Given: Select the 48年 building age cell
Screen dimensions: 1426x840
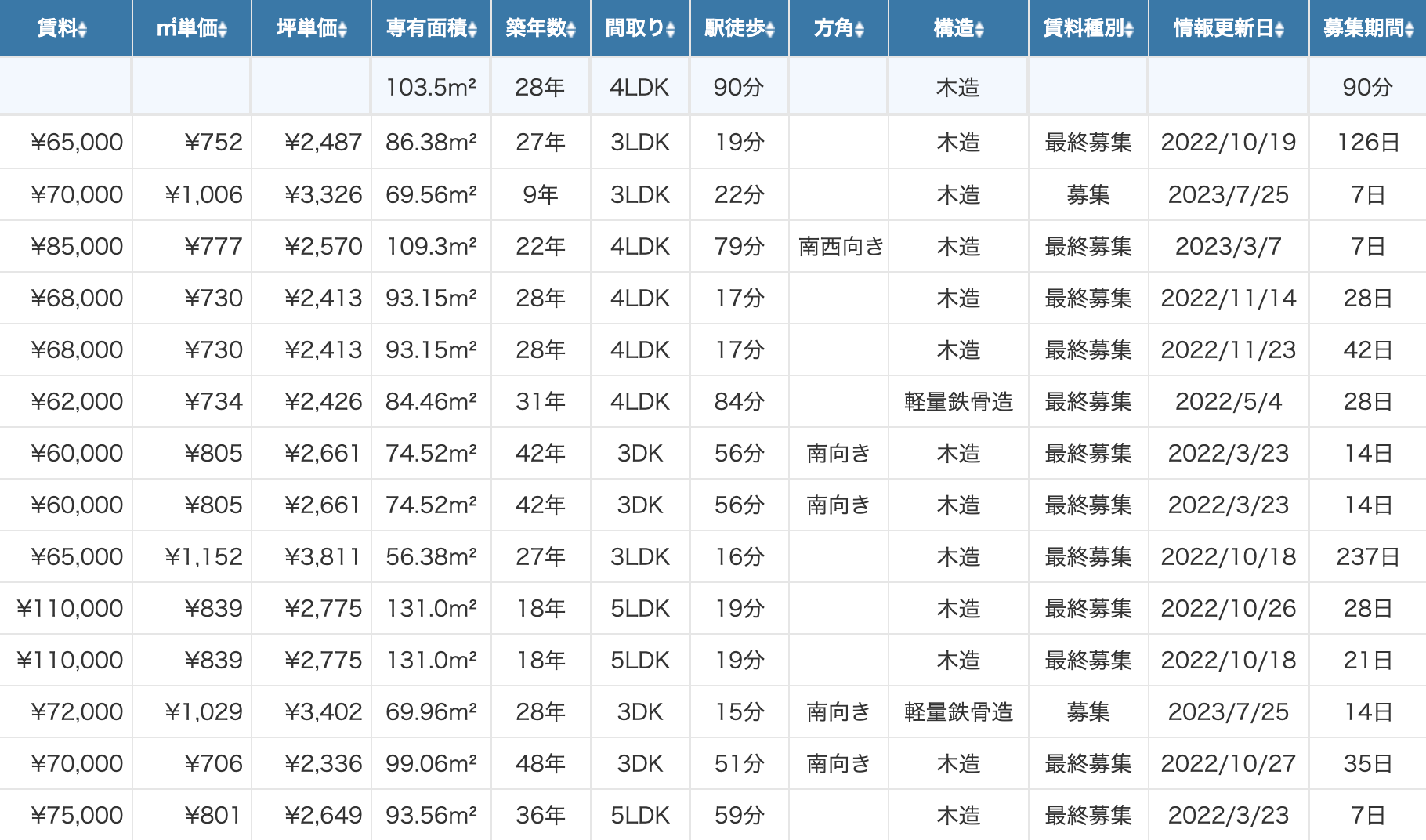Looking at the screenshot, I should 541,763.
